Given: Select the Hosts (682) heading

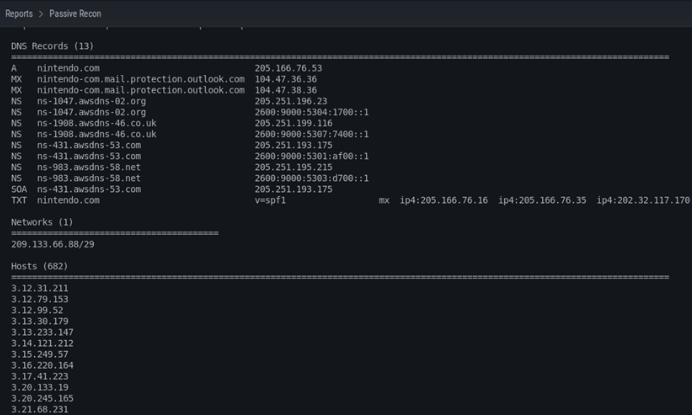Looking at the screenshot, I should (x=39, y=266).
